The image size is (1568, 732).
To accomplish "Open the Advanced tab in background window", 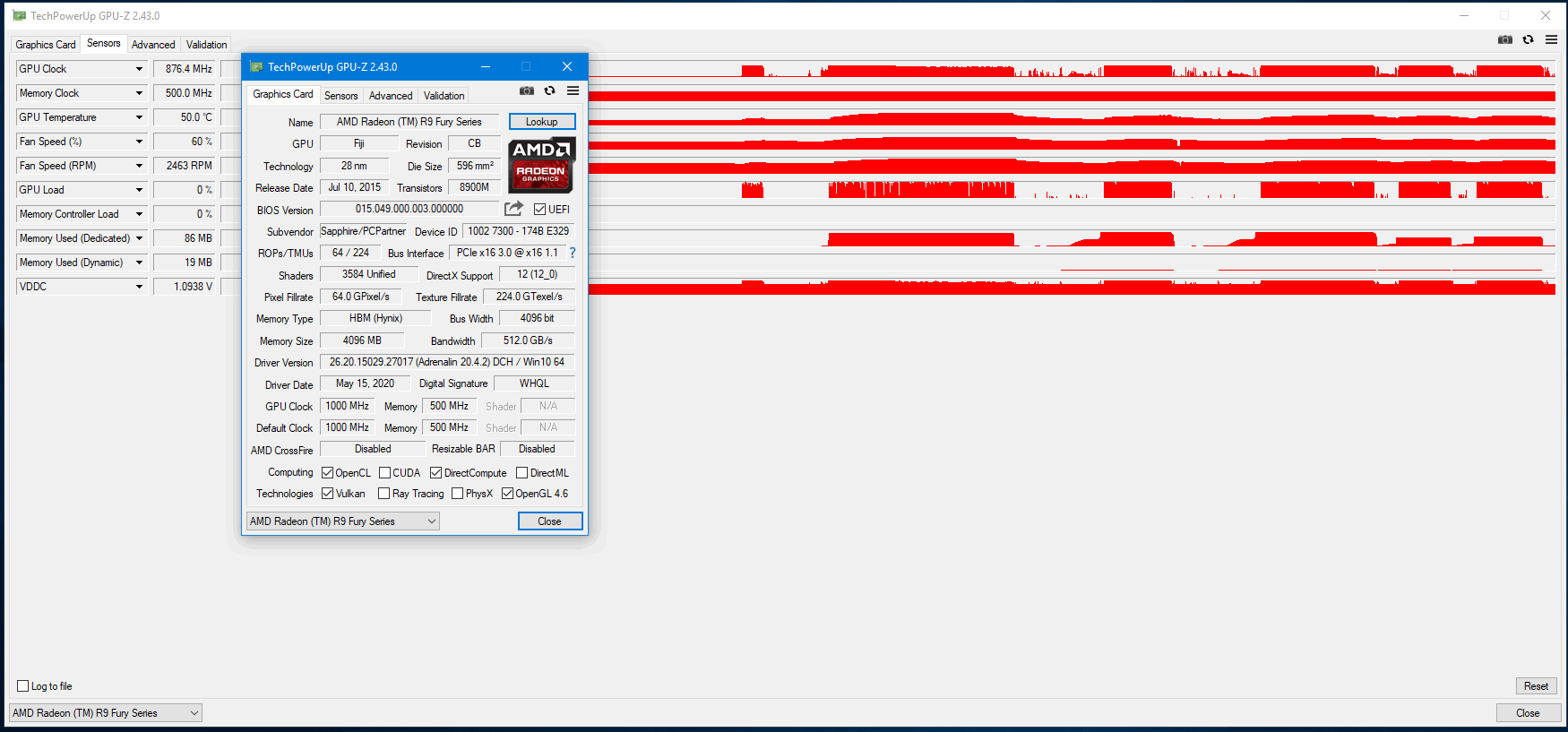I will click(153, 45).
